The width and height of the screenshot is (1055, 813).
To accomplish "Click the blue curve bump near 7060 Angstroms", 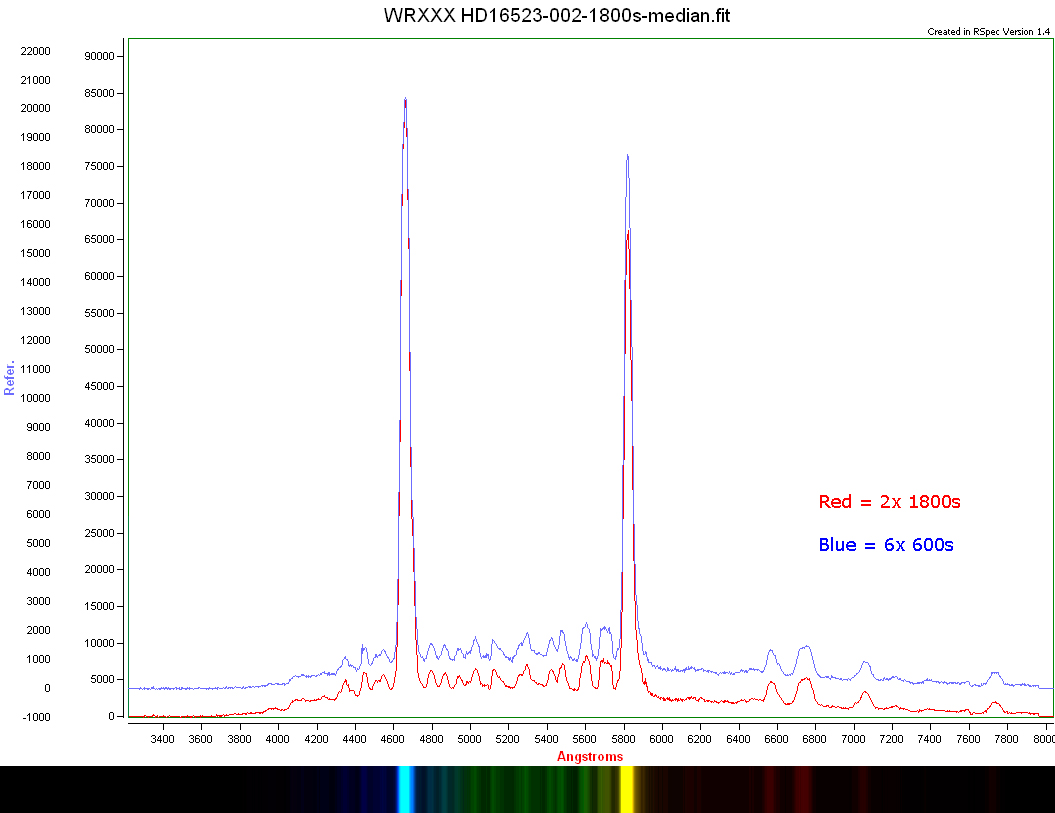I will coord(865,663).
